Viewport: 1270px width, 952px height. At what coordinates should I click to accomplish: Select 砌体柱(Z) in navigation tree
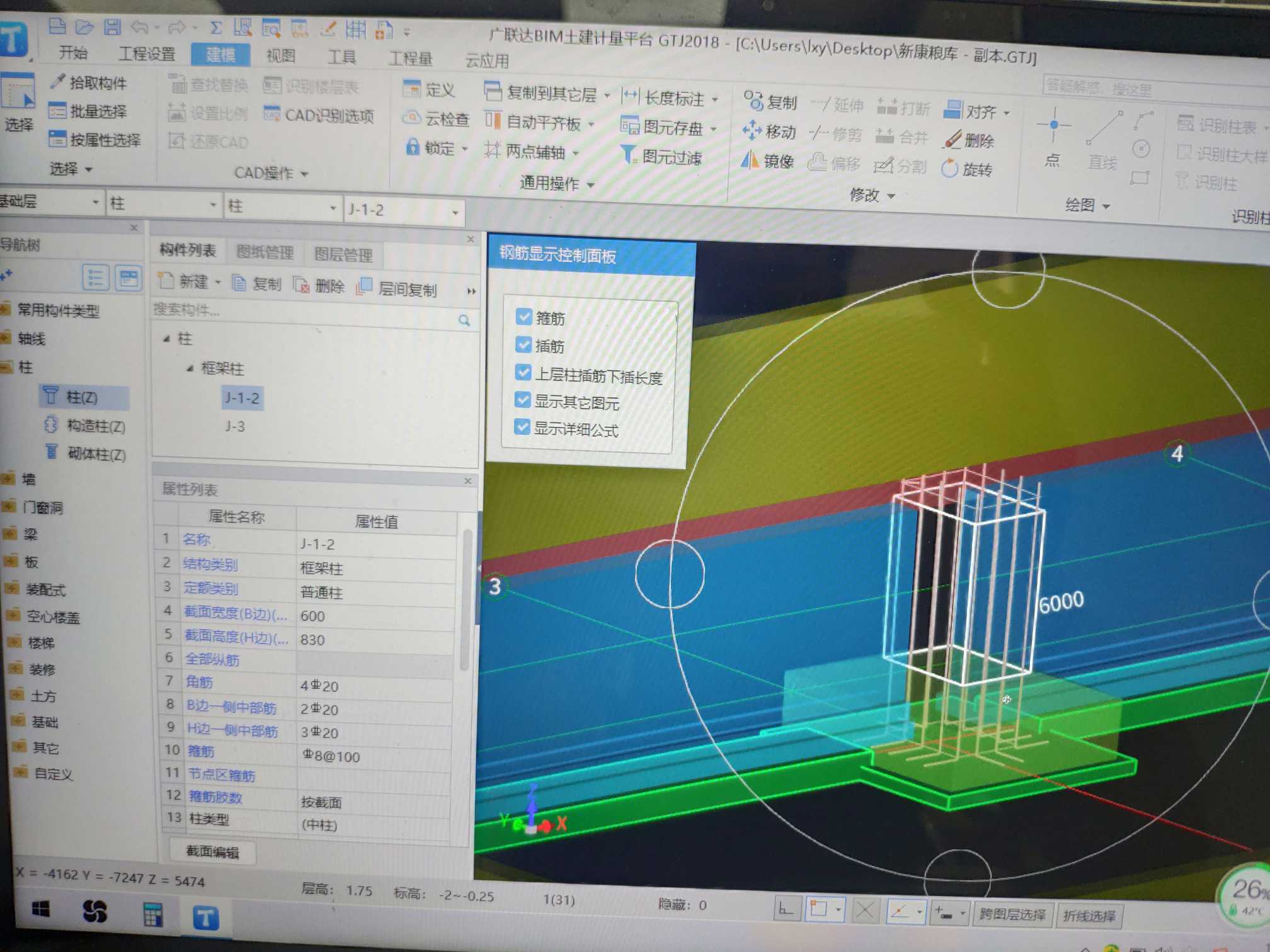coord(86,453)
